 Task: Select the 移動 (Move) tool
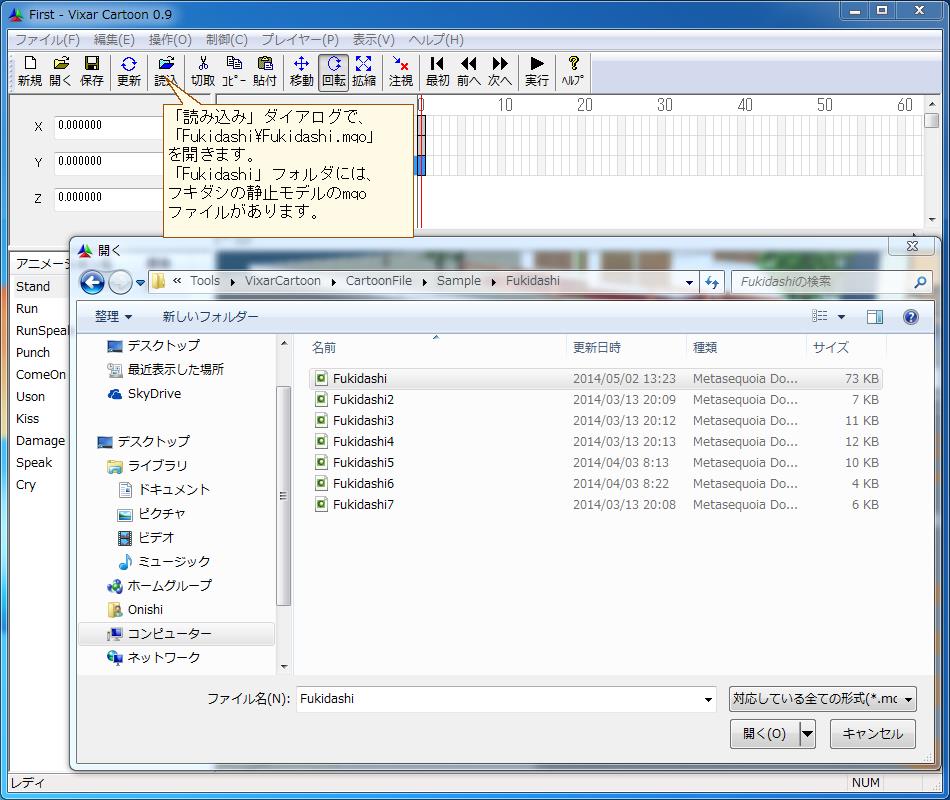[301, 71]
